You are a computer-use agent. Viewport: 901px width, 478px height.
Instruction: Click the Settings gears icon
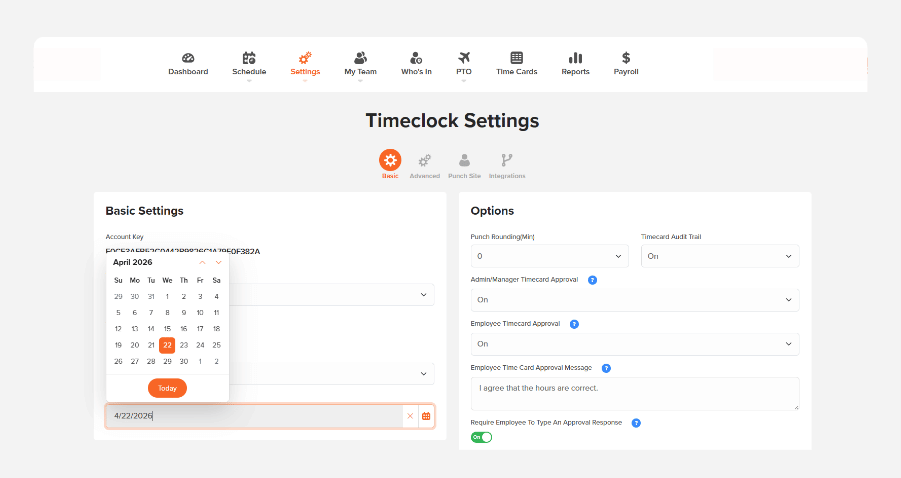pyautogui.click(x=305, y=58)
